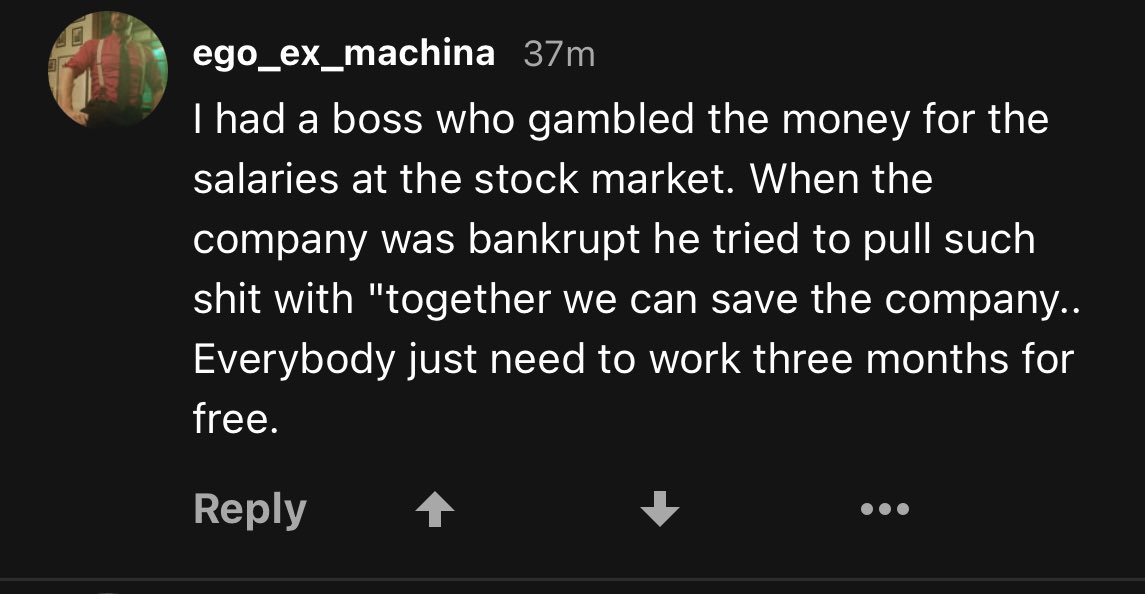Downvote the ego_ex_machina comment
Screen dimensions: 1145x594
point(660,509)
